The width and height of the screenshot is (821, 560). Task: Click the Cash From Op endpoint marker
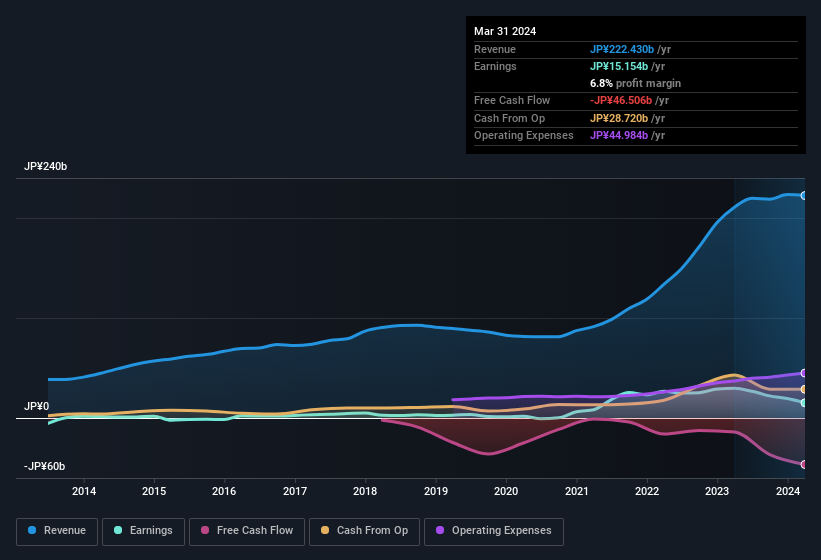804,389
